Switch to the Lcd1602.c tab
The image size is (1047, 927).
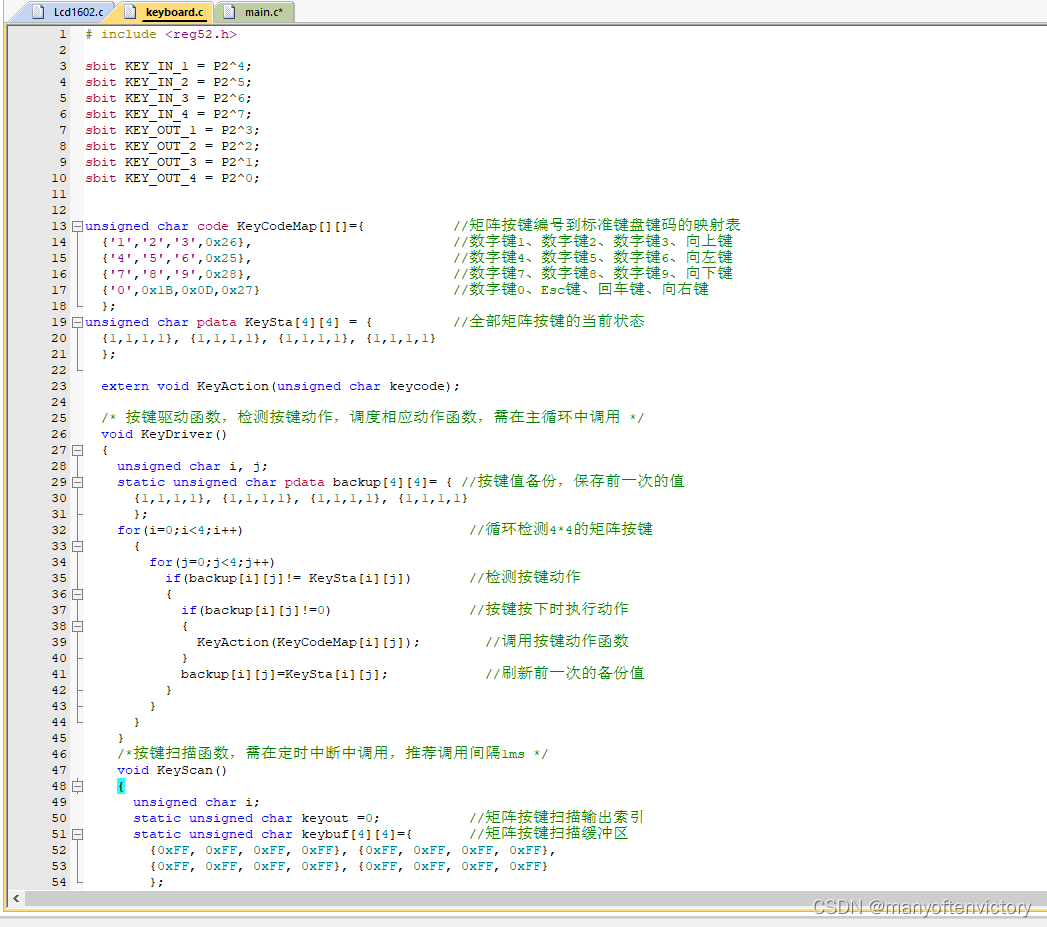[69, 12]
